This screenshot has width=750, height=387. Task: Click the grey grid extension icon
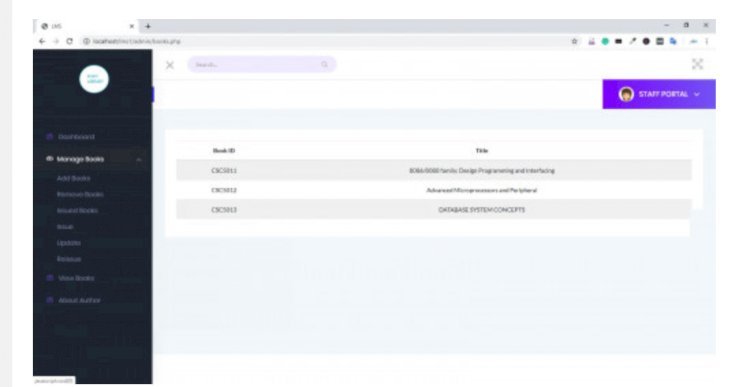tap(660, 42)
